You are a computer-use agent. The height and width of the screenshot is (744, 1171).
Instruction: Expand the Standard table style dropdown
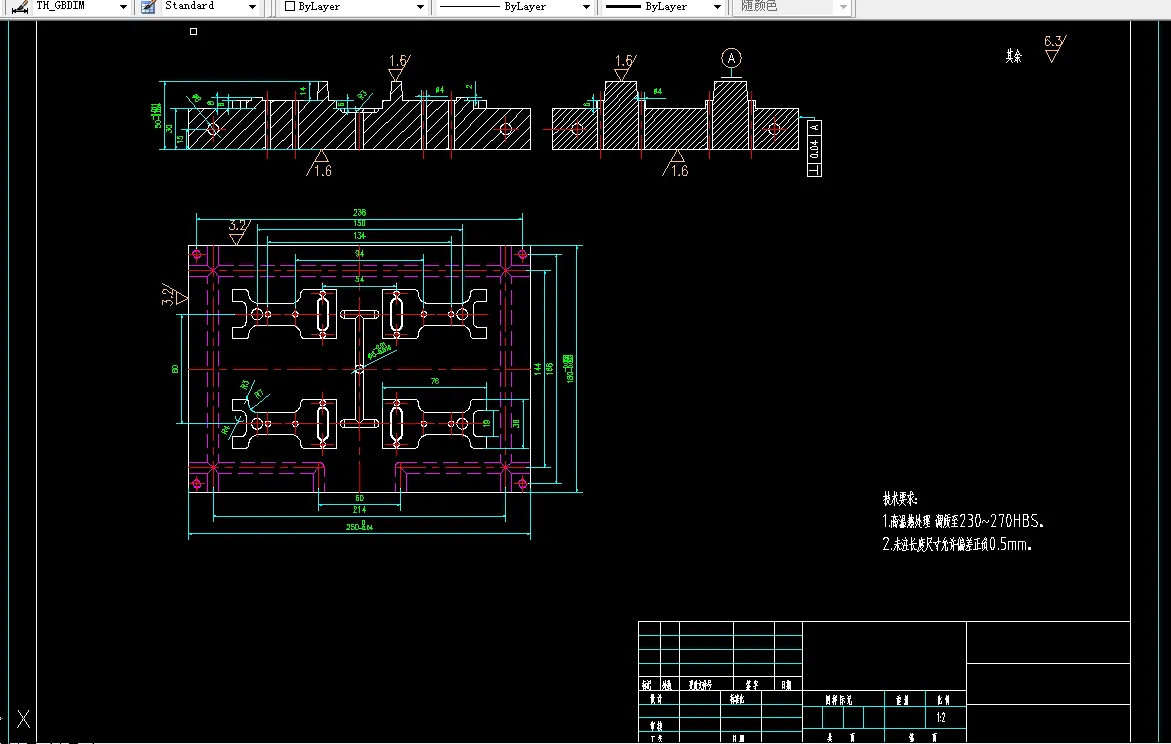click(x=252, y=7)
